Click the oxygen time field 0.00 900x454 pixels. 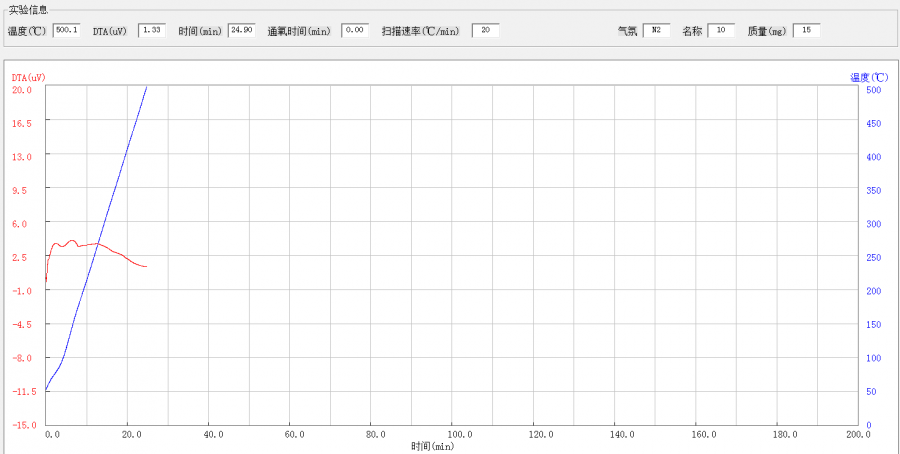(355, 30)
